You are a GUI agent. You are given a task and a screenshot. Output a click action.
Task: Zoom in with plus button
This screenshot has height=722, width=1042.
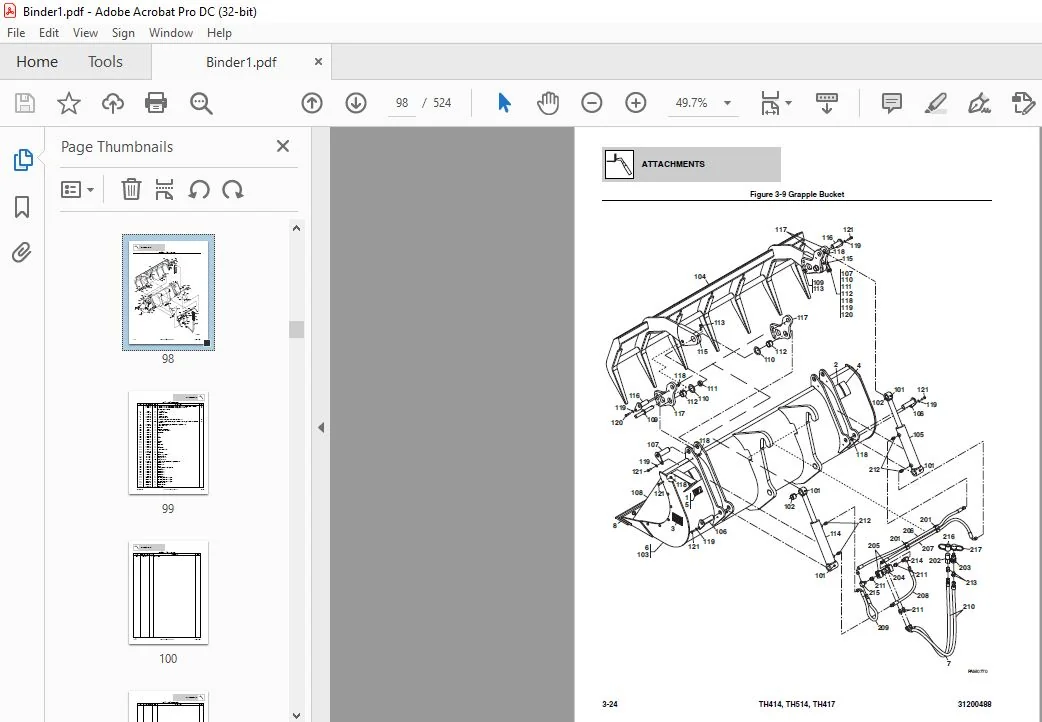(636, 103)
